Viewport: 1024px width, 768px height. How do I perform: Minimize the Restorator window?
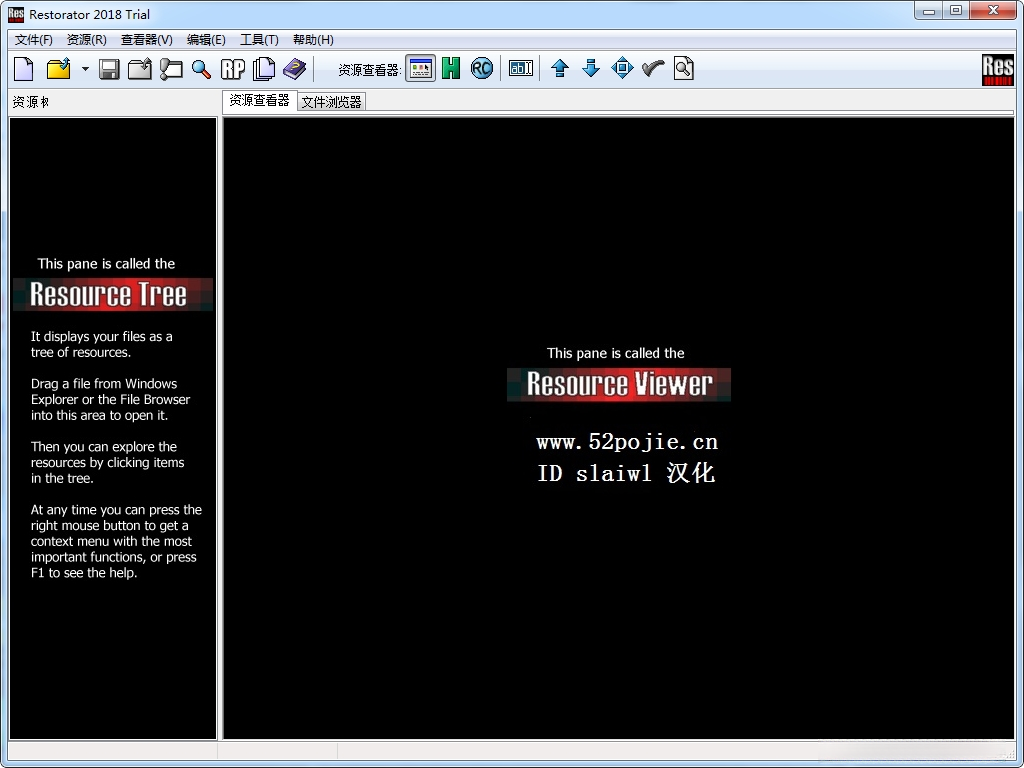coord(929,10)
